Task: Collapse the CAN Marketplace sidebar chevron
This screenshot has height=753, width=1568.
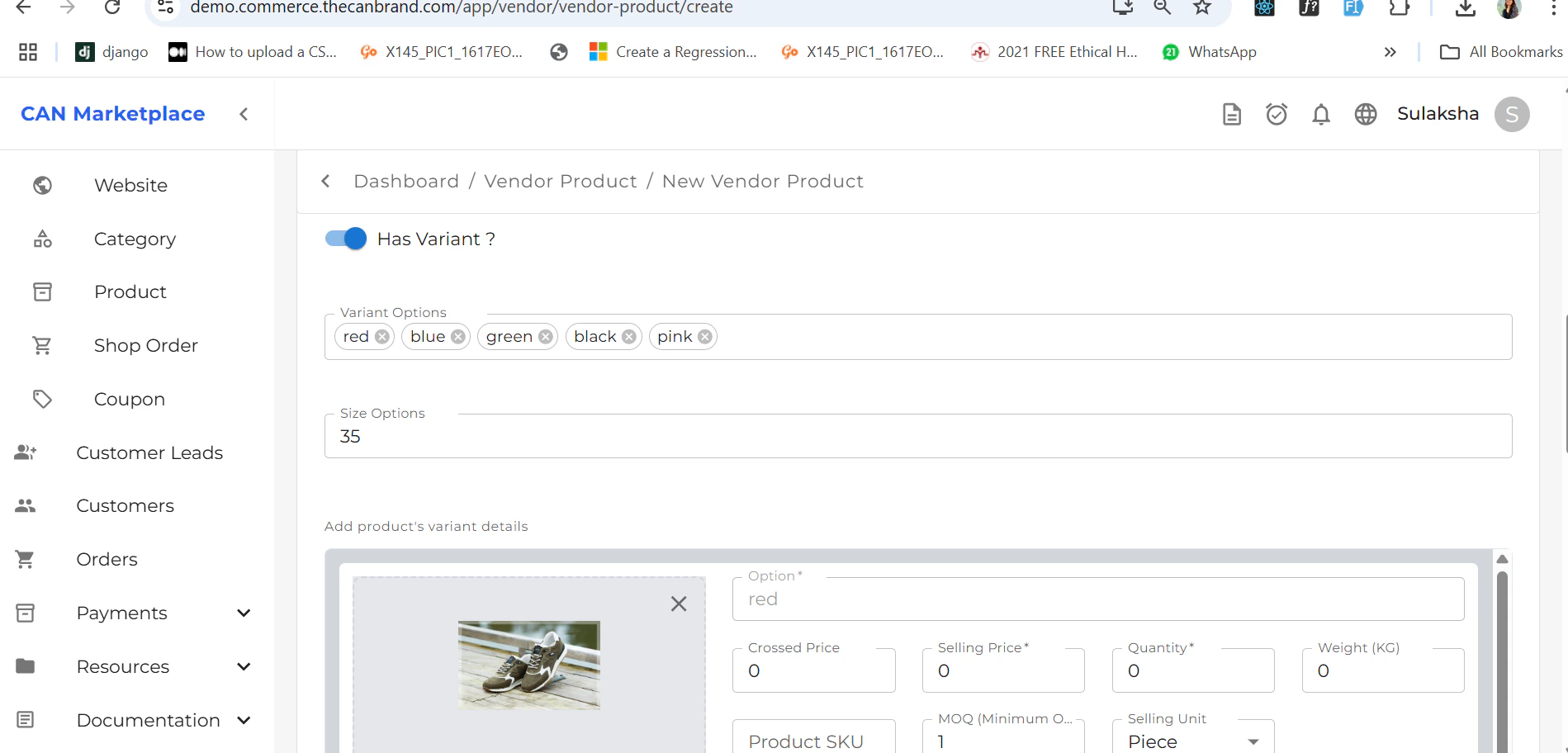Action: tap(244, 114)
